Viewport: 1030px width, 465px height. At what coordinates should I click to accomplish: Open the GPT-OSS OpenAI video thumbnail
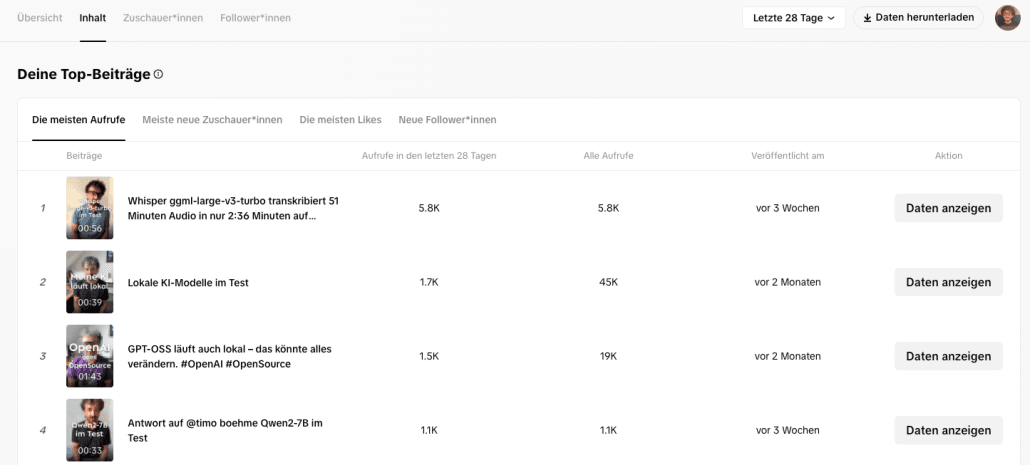(90, 356)
